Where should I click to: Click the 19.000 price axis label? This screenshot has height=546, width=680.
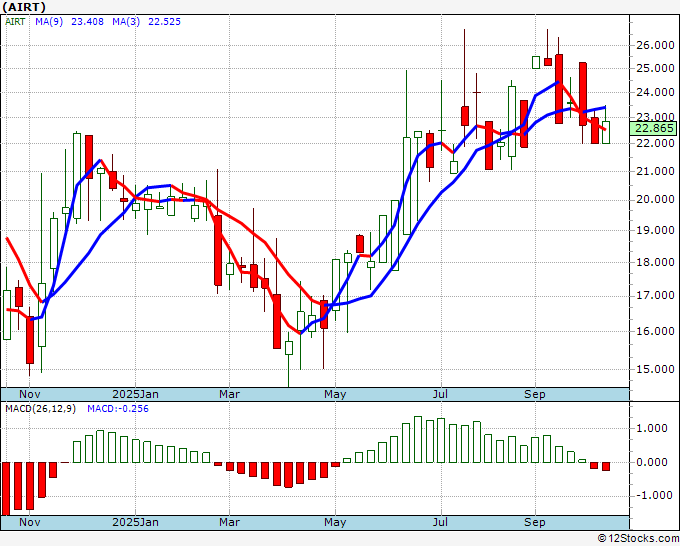click(654, 230)
